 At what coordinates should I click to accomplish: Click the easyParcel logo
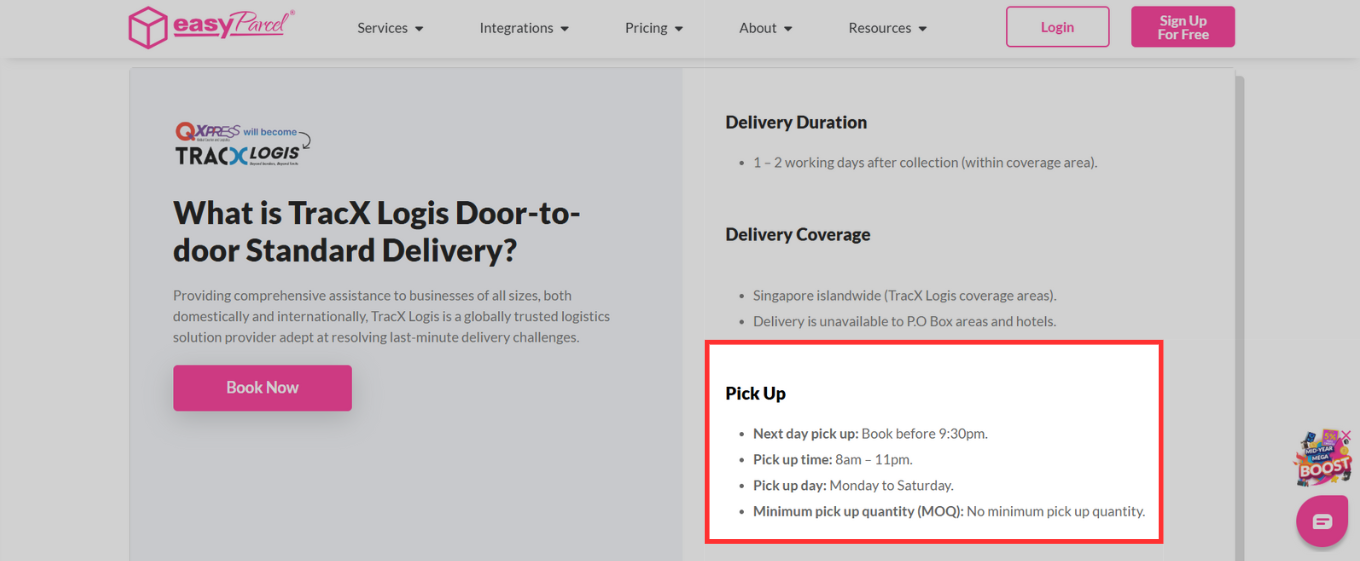(212, 27)
